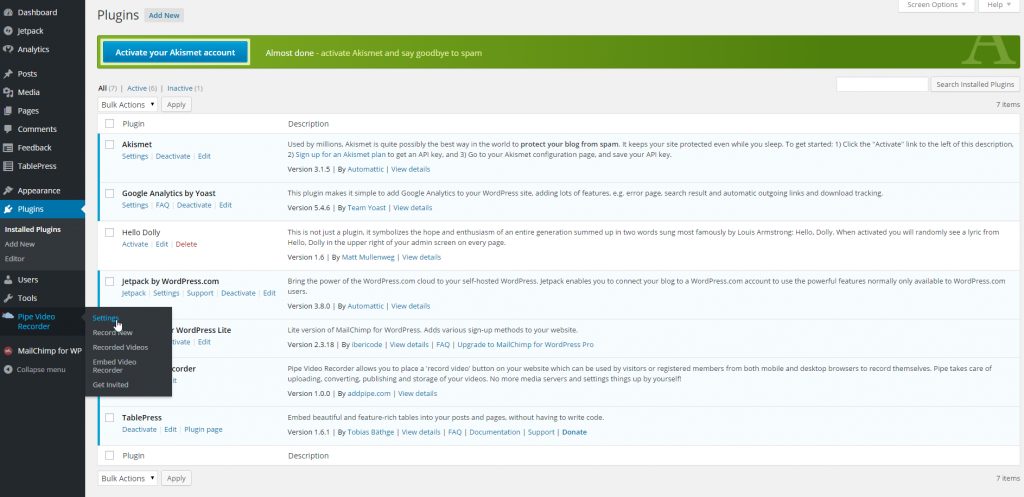Click Search Installed Plugins button
Screen dimensions: 1024x497
point(975,84)
